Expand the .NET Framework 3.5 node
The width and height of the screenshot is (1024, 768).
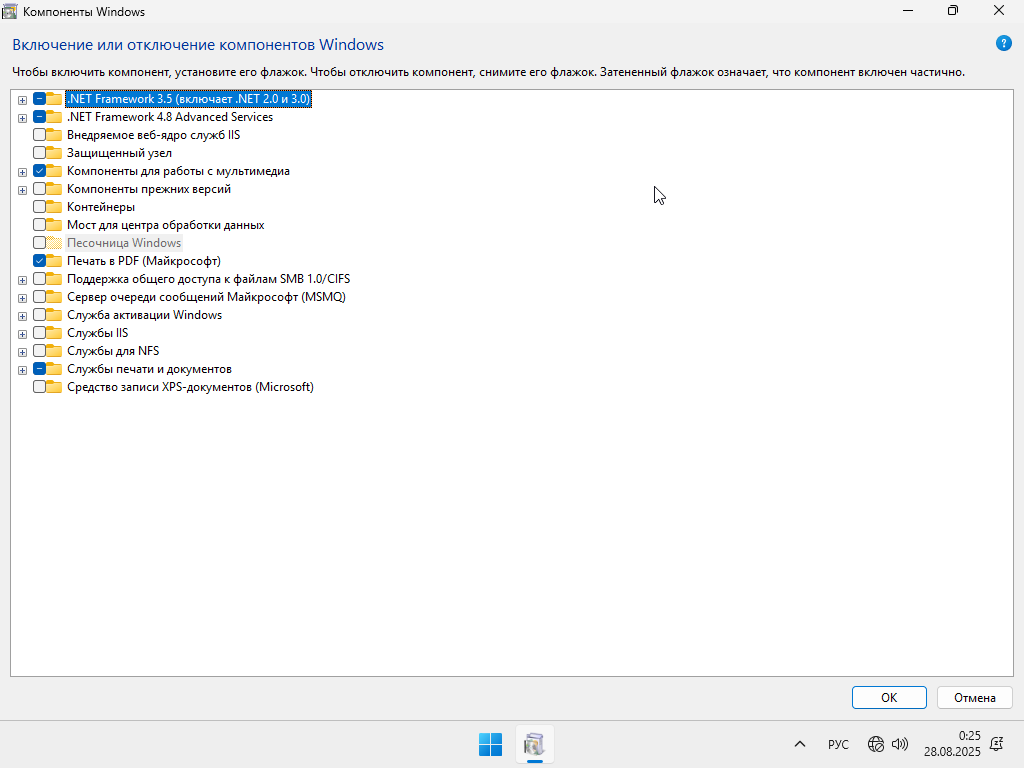tap(22, 100)
